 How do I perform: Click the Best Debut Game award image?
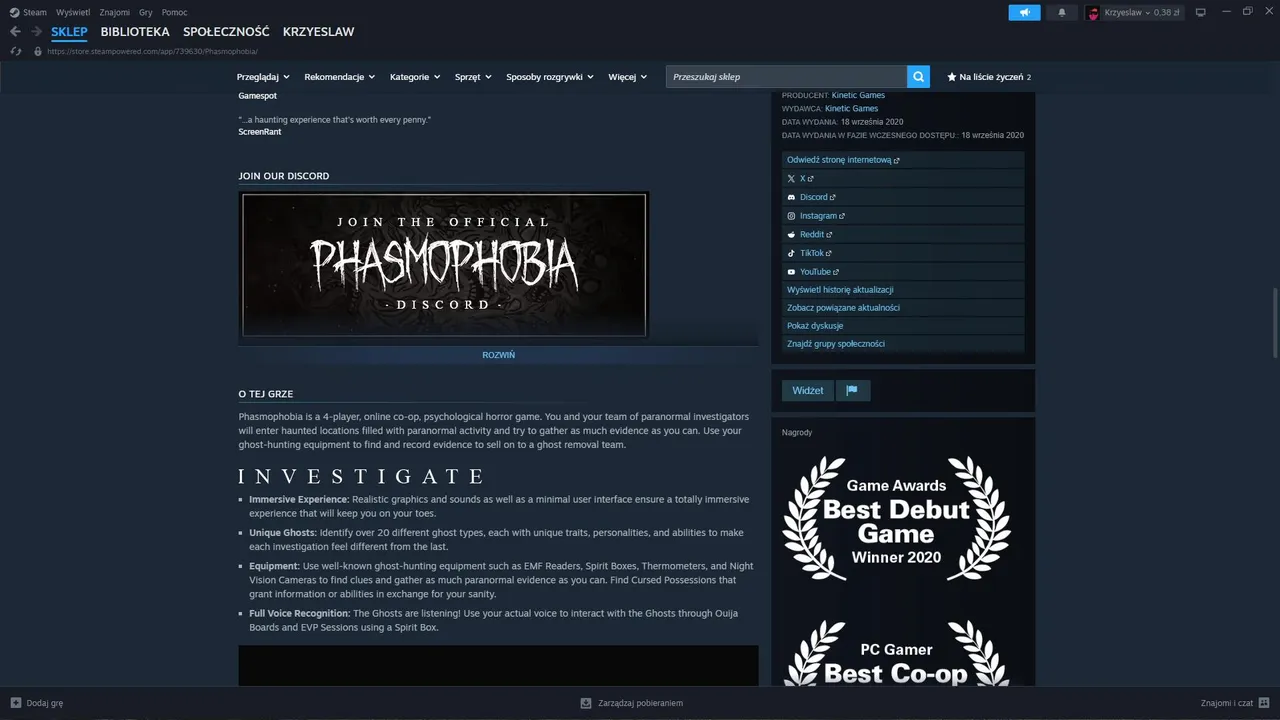tap(896, 520)
